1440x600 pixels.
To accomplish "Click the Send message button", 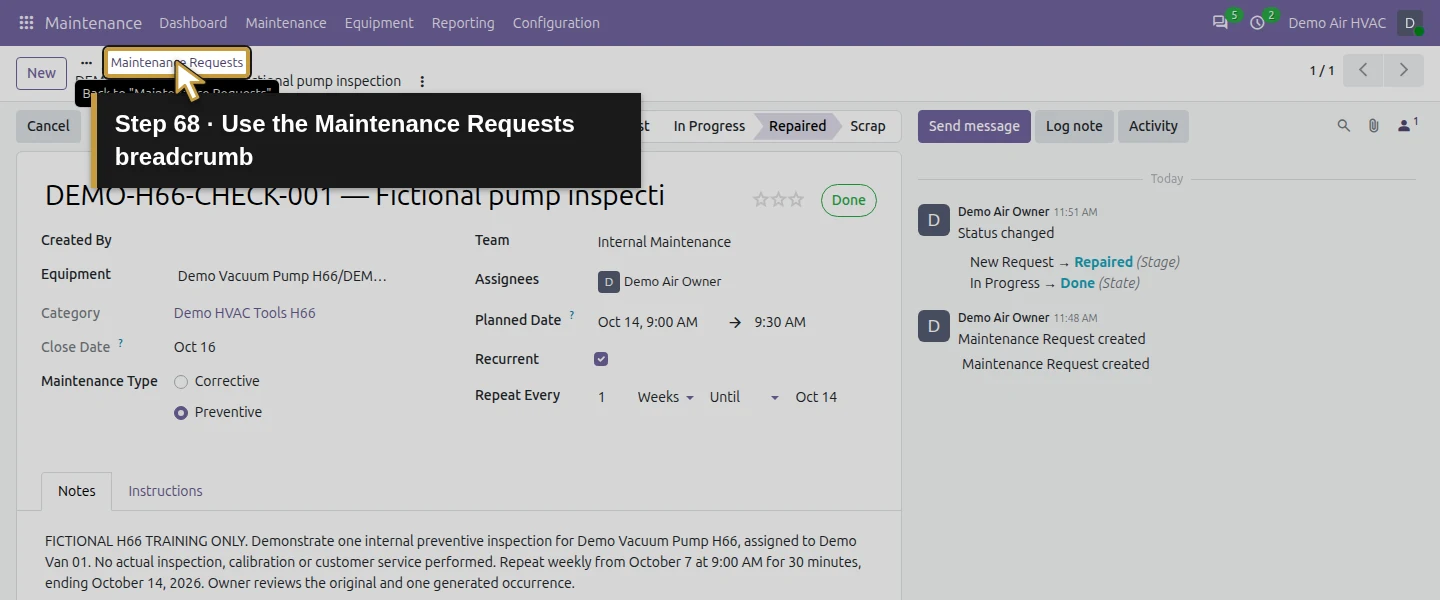I will [974, 126].
